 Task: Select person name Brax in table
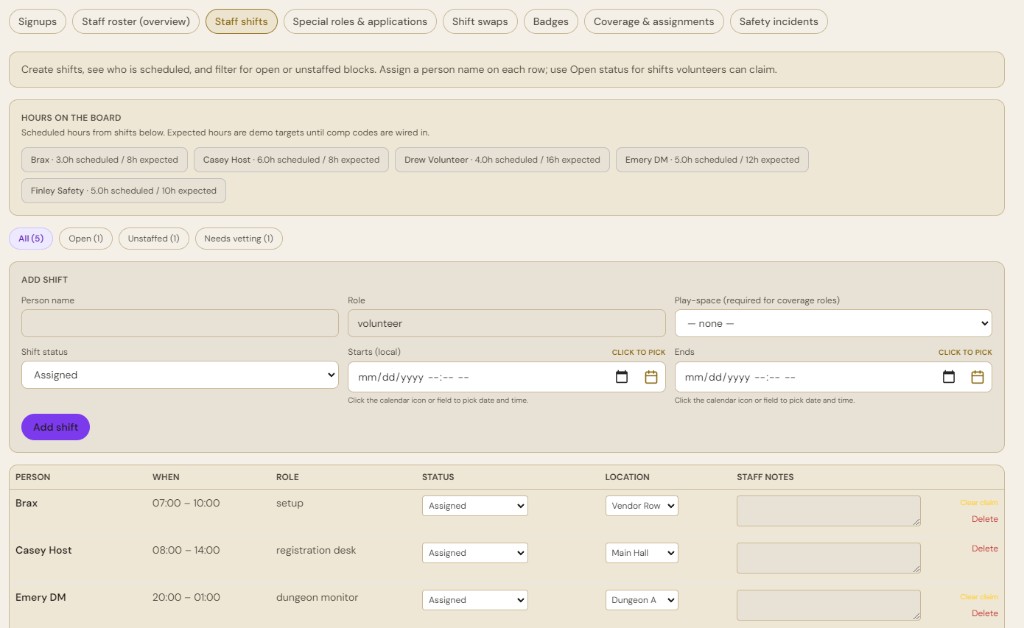point(26,503)
